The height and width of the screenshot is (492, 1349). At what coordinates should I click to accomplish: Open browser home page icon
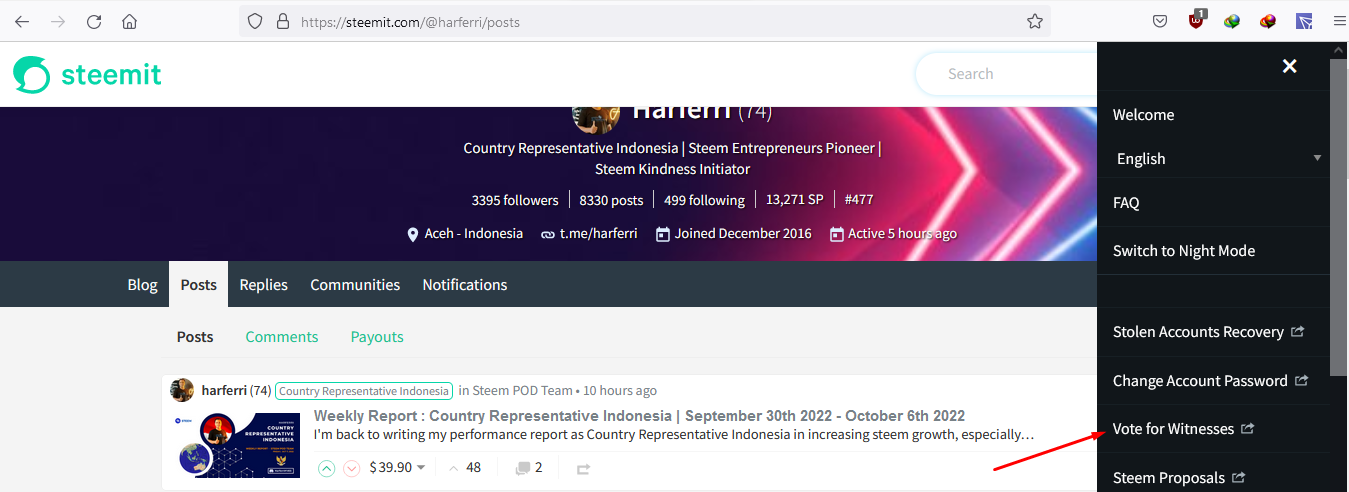[129, 21]
